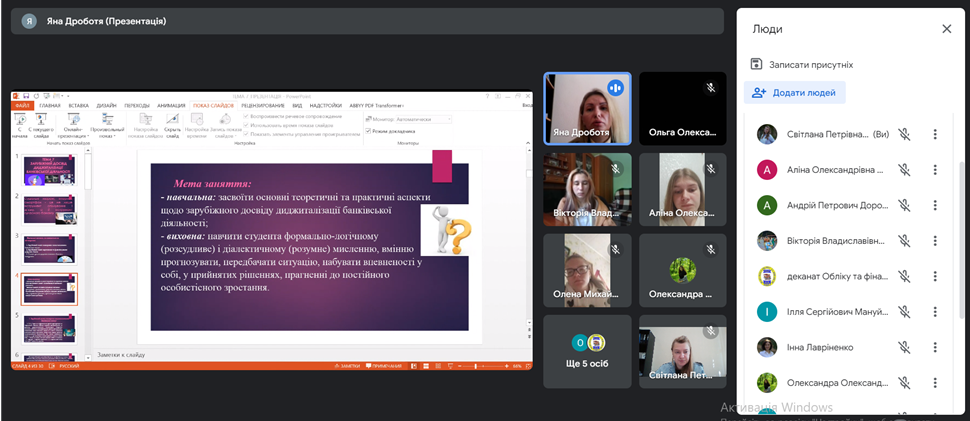Open the Ще 5 осіб tile
The height and width of the screenshot is (421, 970).
coord(587,351)
